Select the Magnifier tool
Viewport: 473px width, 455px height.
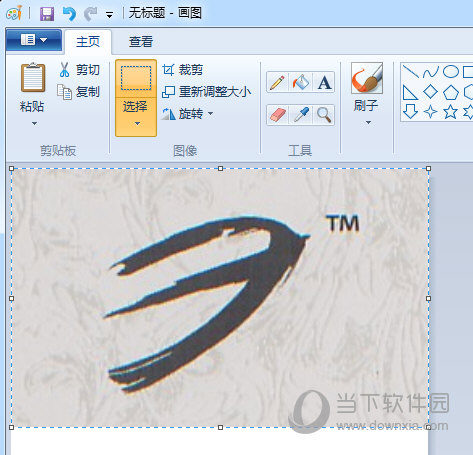(324, 115)
